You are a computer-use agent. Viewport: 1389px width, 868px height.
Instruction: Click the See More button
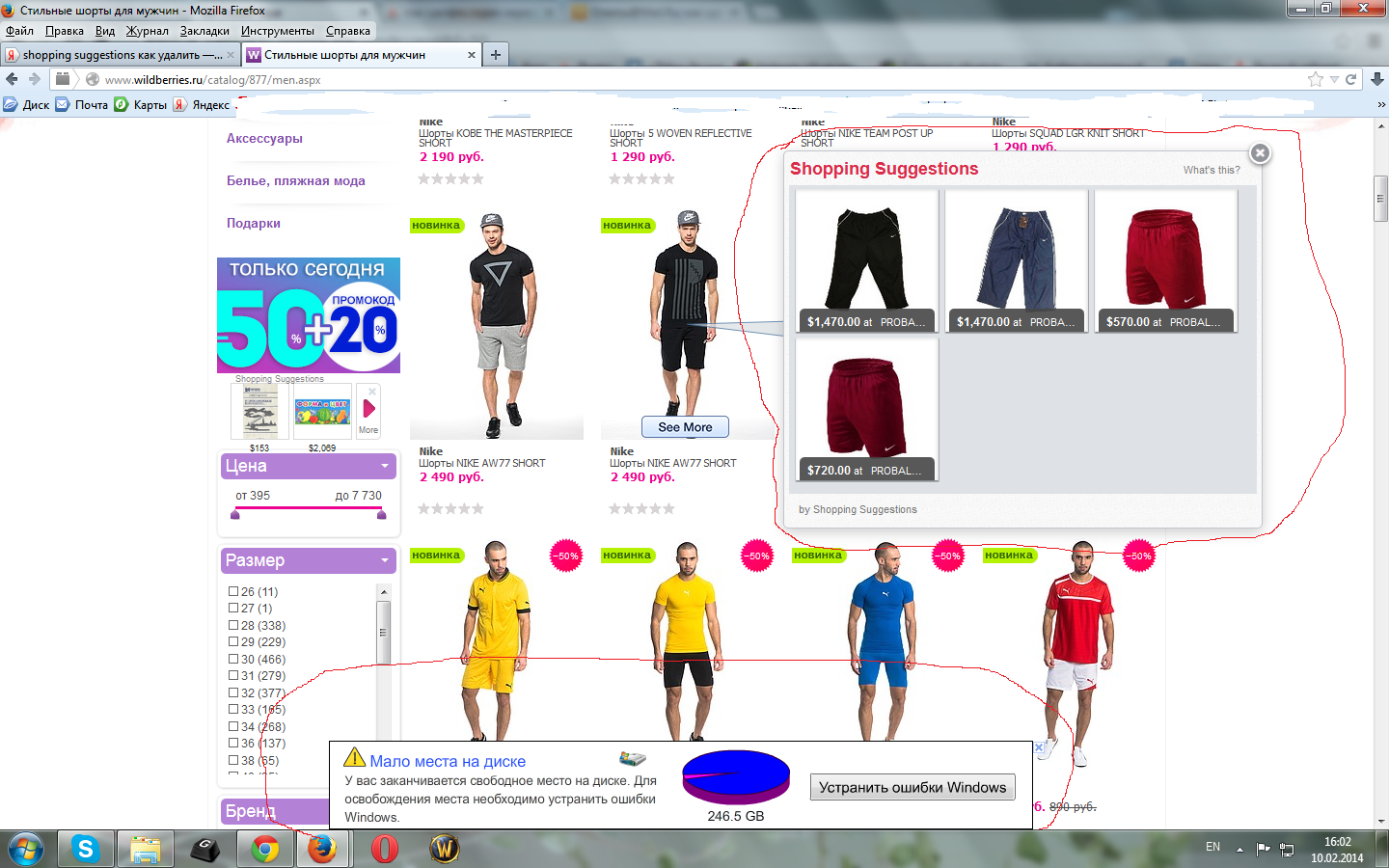coord(685,427)
